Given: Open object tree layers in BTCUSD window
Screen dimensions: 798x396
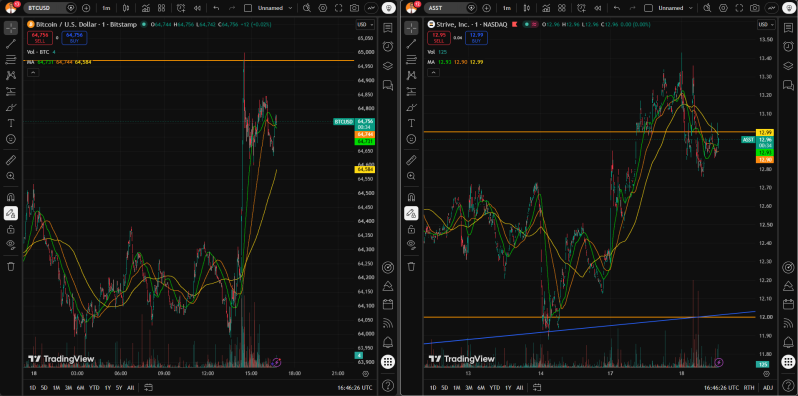Looking at the screenshot, I should (x=388, y=65).
